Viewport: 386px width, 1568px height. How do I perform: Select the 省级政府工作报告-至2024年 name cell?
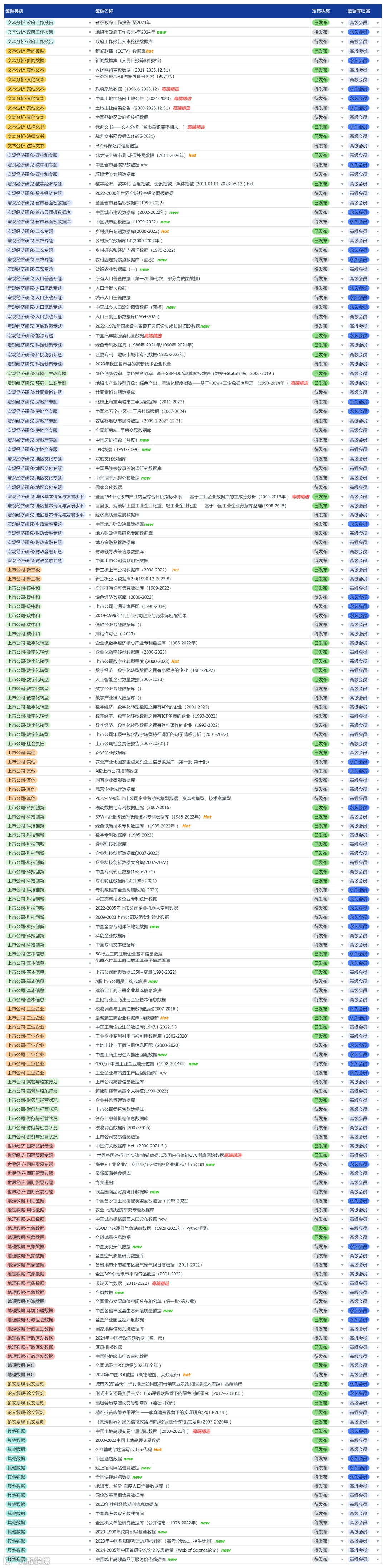(x=202, y=23)
